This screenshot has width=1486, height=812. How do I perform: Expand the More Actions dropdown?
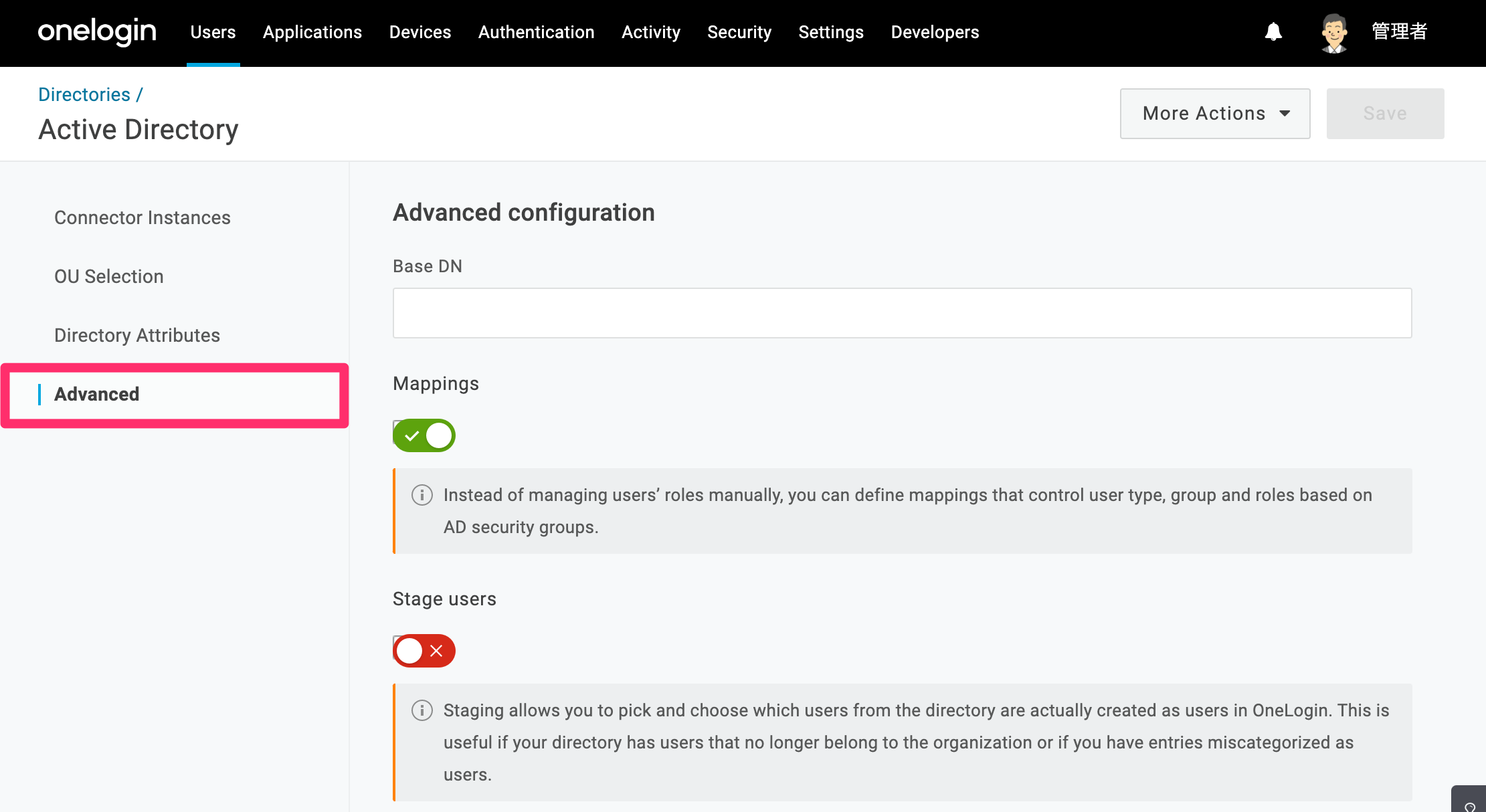pyautogui.click(x=1215, y=114)
